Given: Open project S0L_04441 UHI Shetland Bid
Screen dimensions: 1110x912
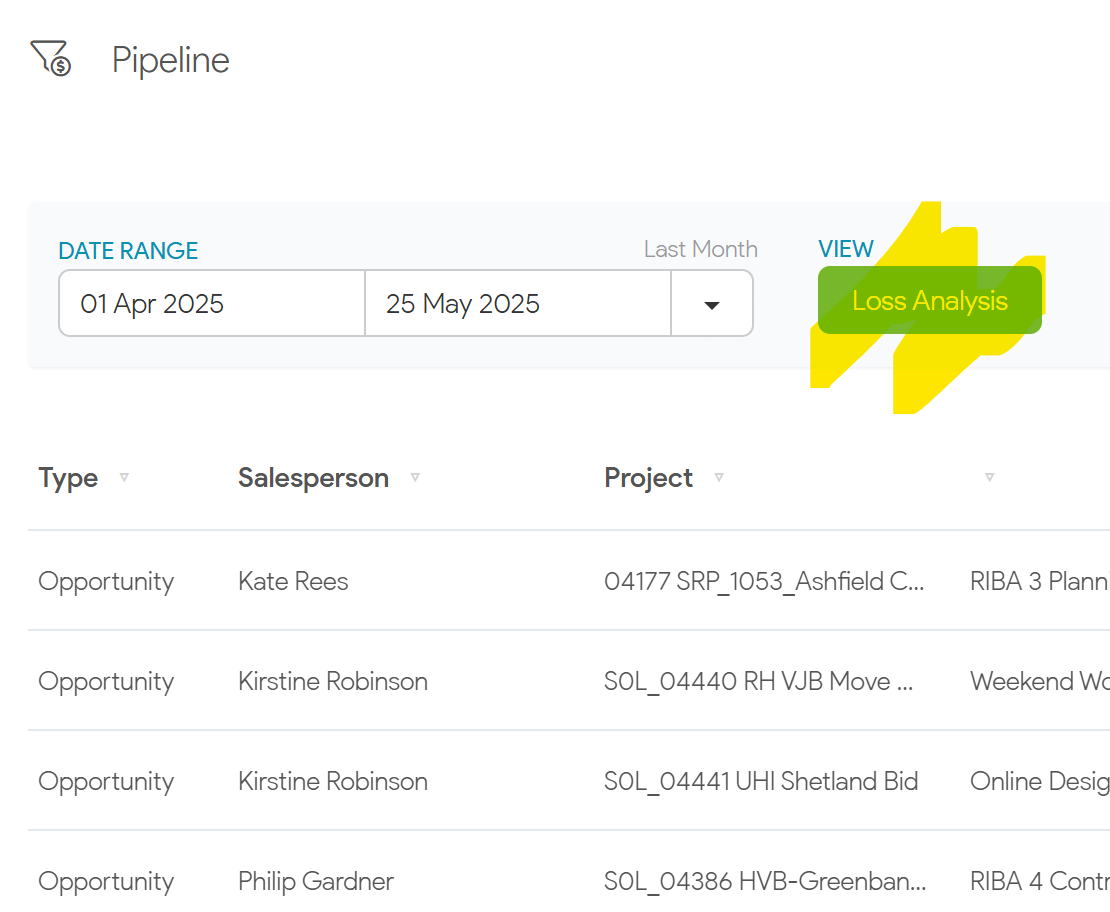Looking at the screenshot, I should click(x=761, y=781).
